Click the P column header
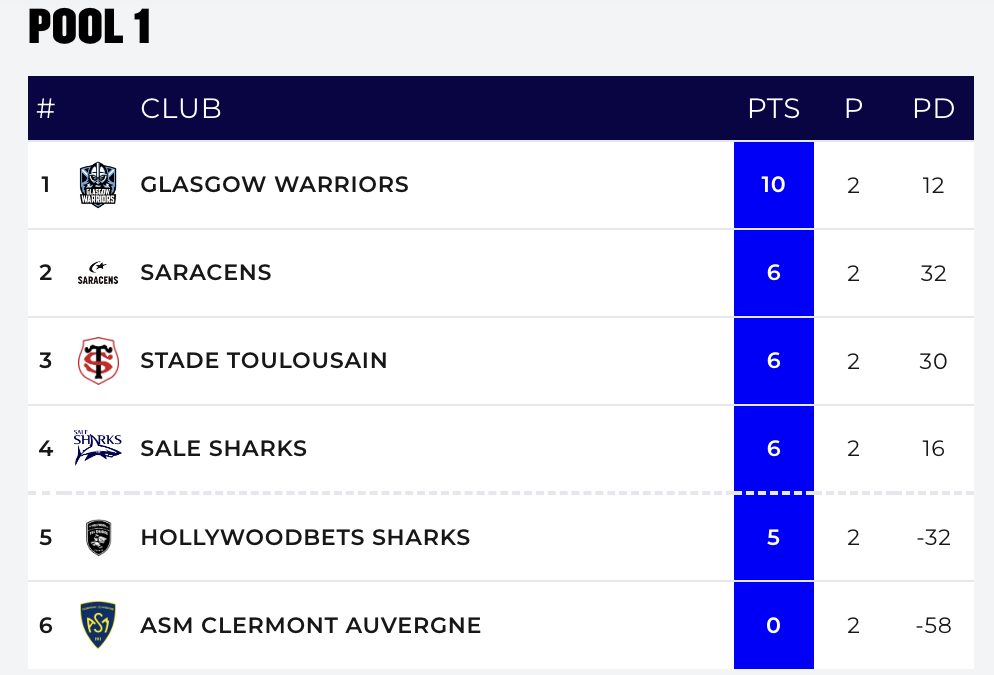 point(853,109)
